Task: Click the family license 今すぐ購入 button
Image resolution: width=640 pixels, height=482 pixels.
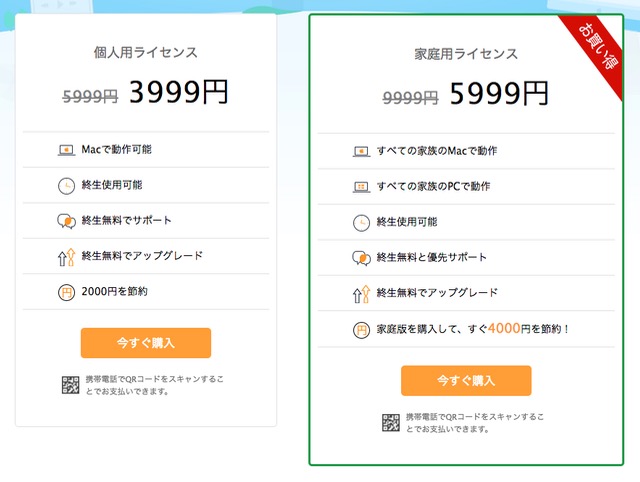Action: (466, 380)
